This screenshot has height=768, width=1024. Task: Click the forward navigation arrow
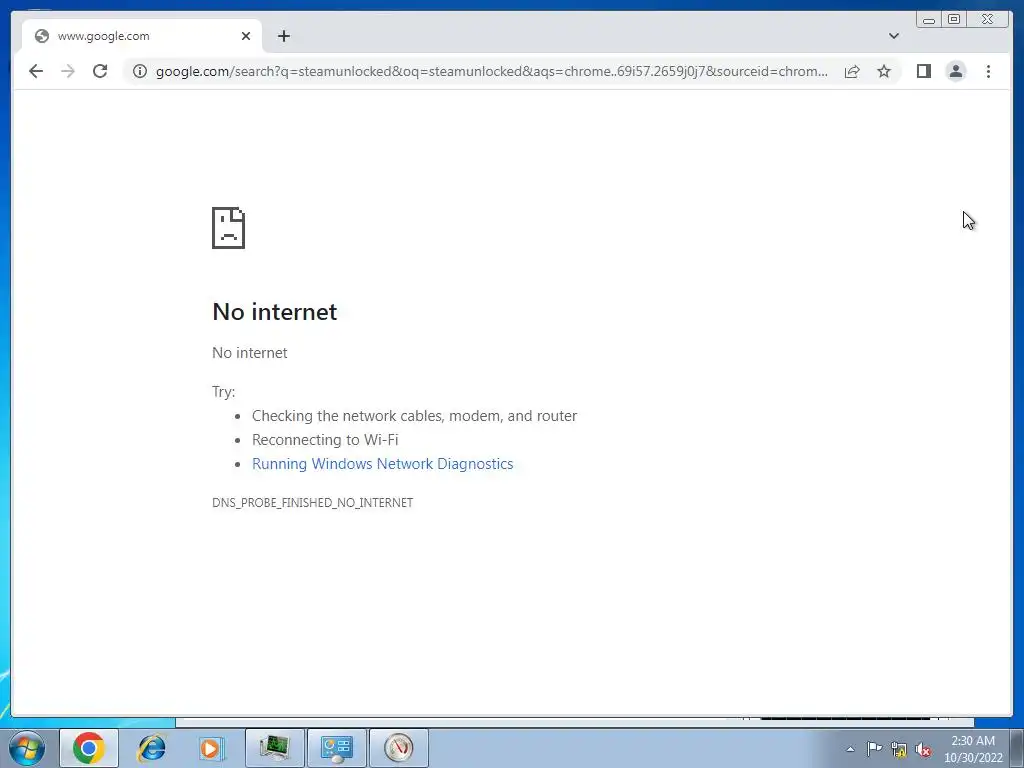click(x=68, y=71)
